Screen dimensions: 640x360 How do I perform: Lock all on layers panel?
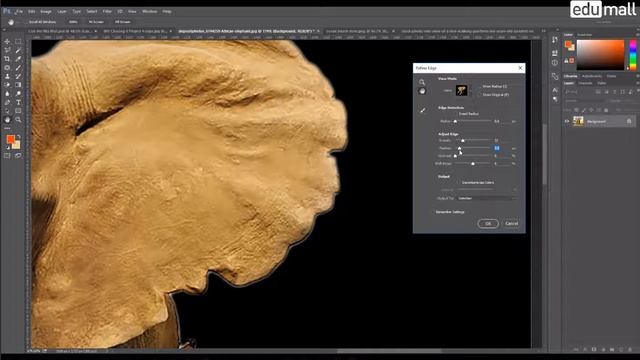(606, 110)
